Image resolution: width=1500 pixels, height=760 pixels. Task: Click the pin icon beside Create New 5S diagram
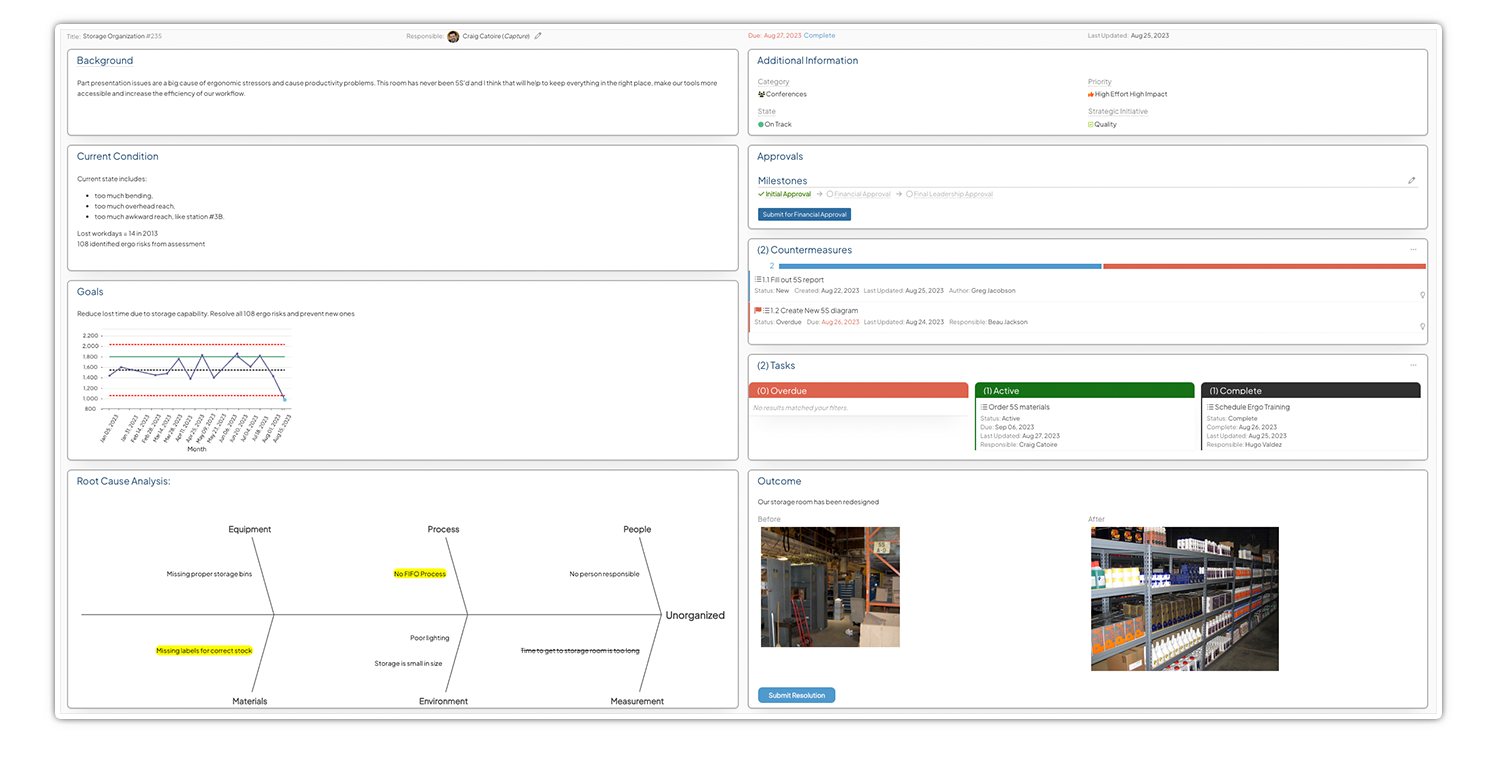coord(1421,326)
